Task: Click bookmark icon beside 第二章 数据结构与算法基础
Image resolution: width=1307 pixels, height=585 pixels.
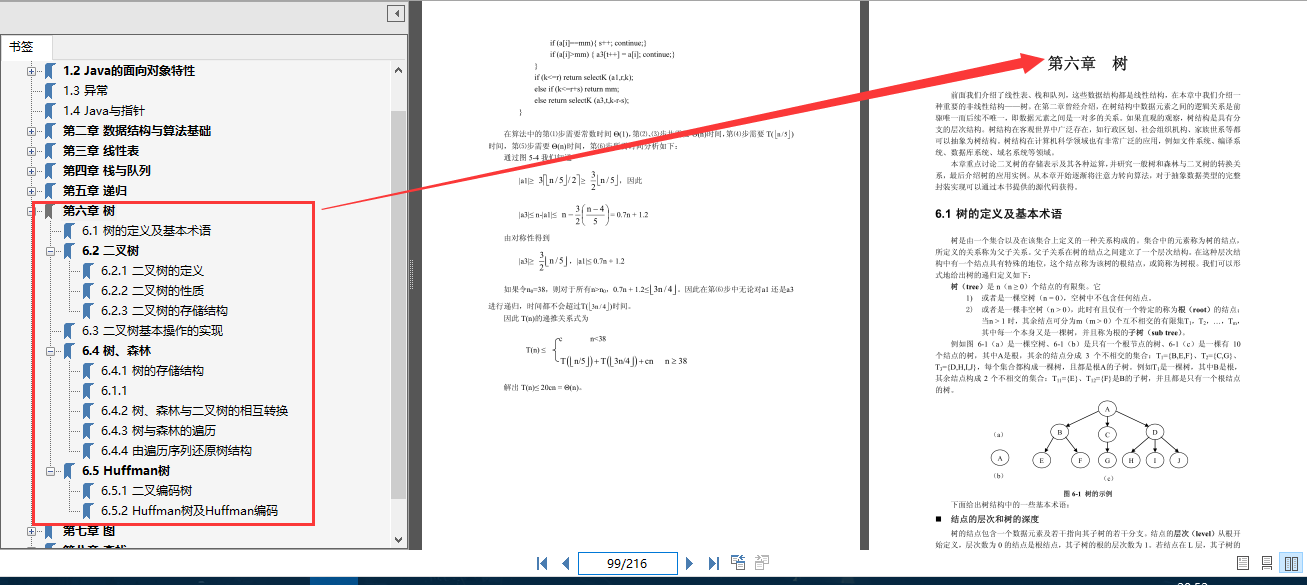Action: pos(50,131)
